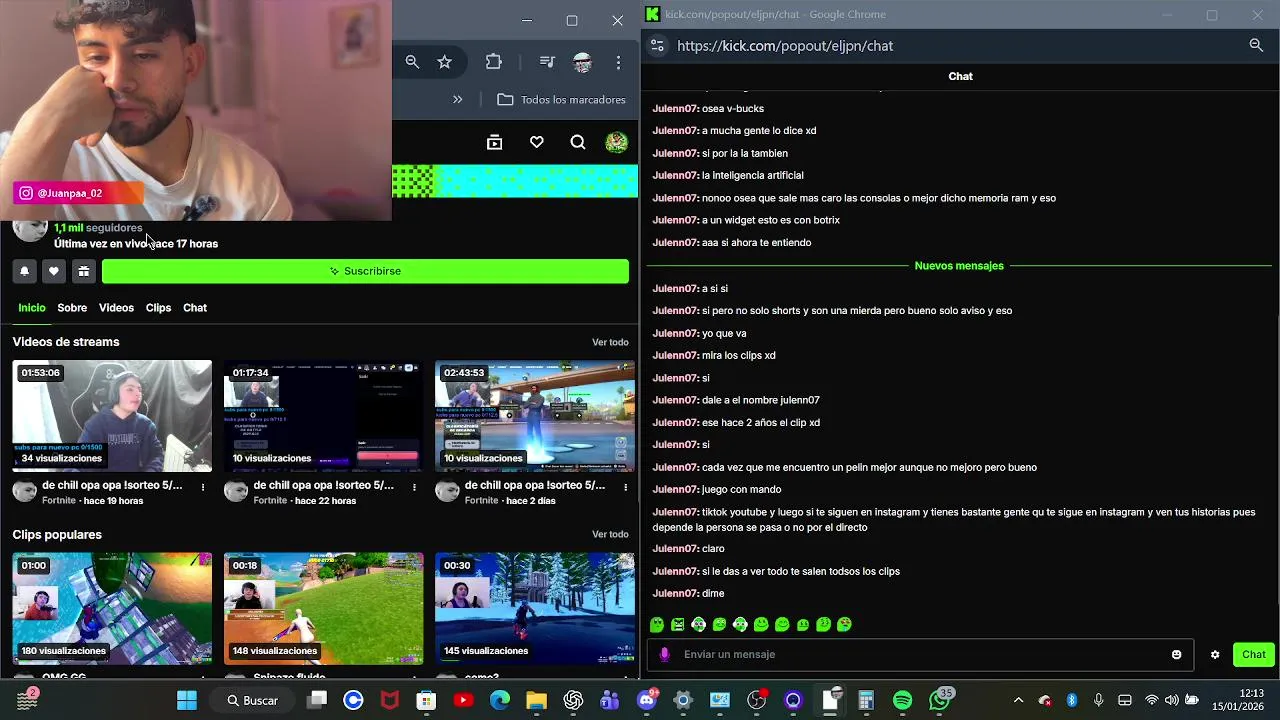Click the green Suscribirse button

point(365,271)
